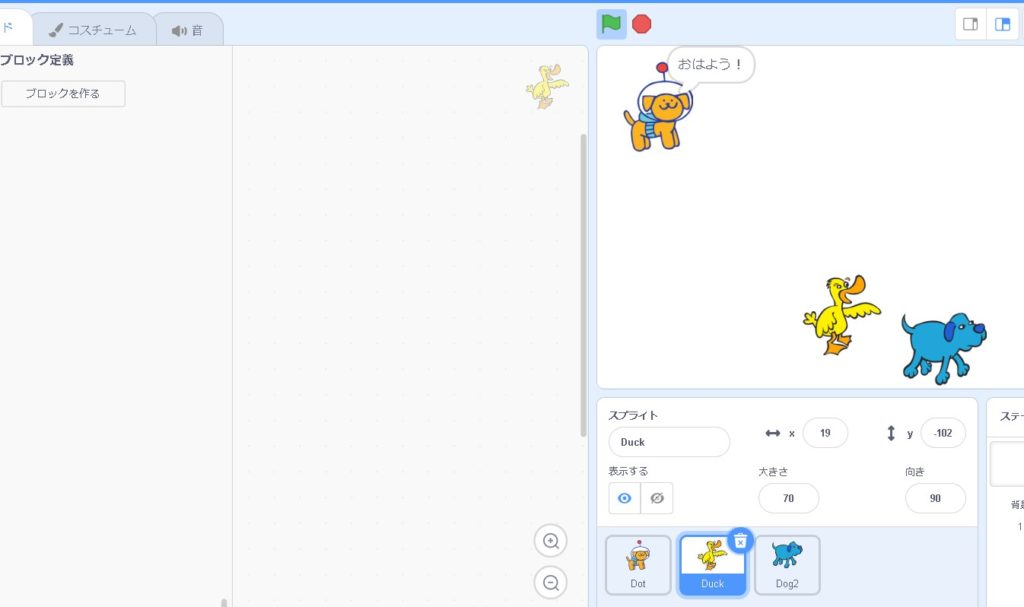Switch to large stage layout

click(x=1002, y=24)
